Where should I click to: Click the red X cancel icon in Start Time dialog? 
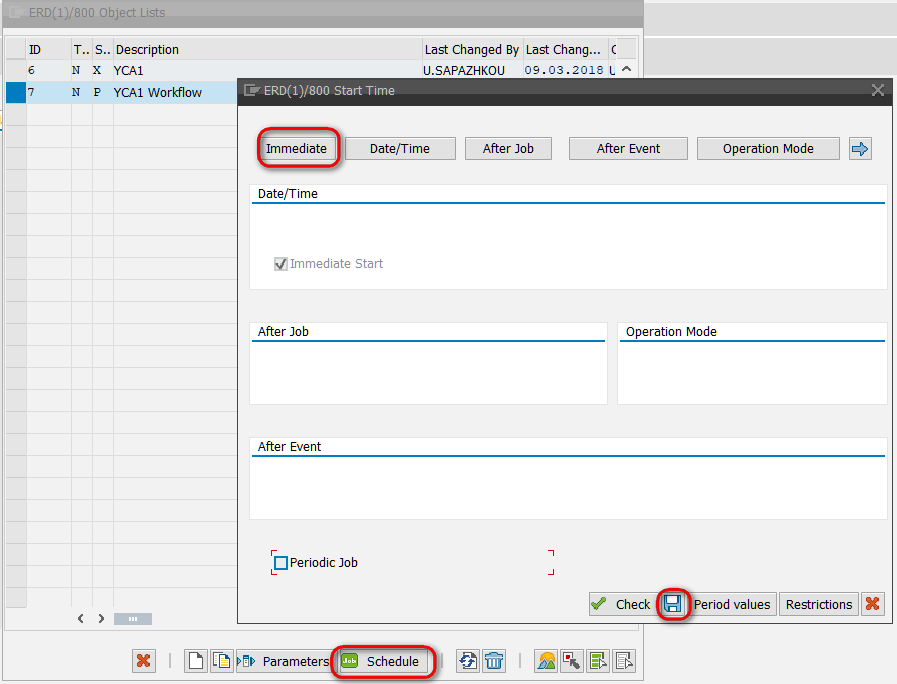click(873, 604)
